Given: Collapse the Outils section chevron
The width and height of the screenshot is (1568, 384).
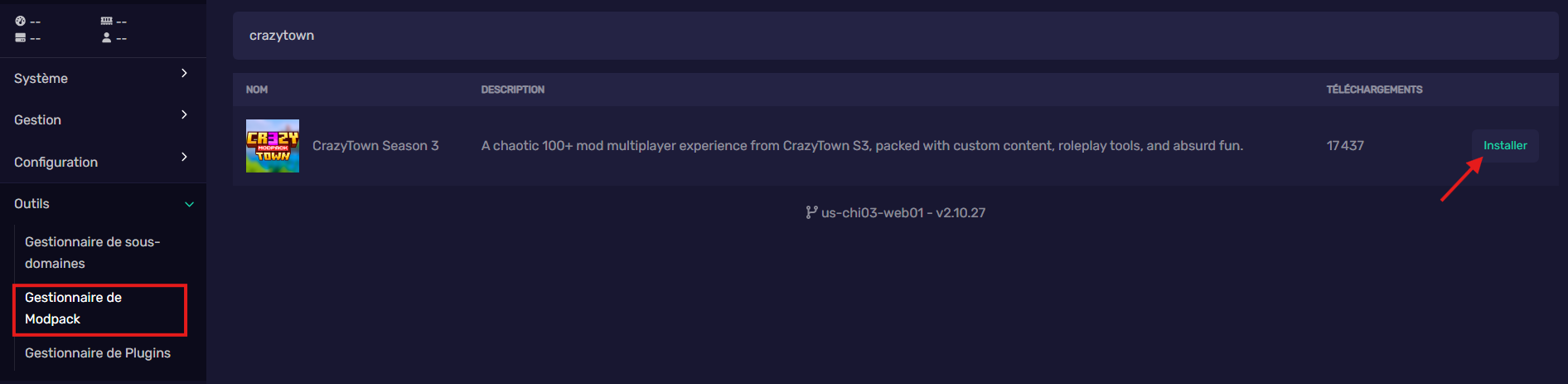Looking at the screenshot, I should coord(189,204).
